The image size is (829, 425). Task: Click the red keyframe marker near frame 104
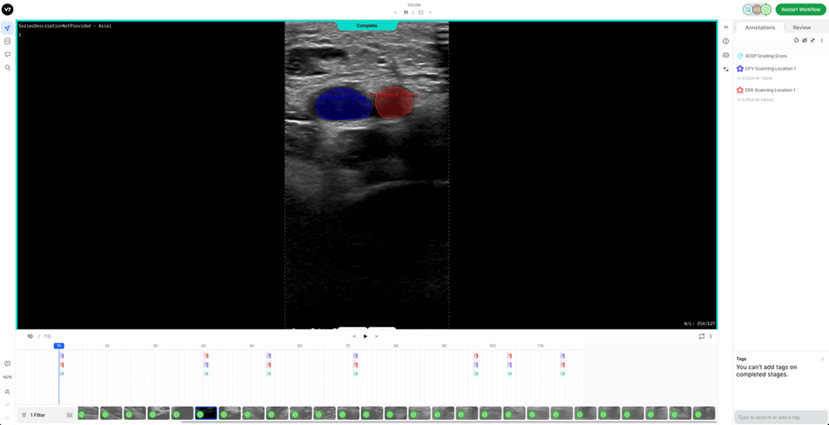(510, 356)
